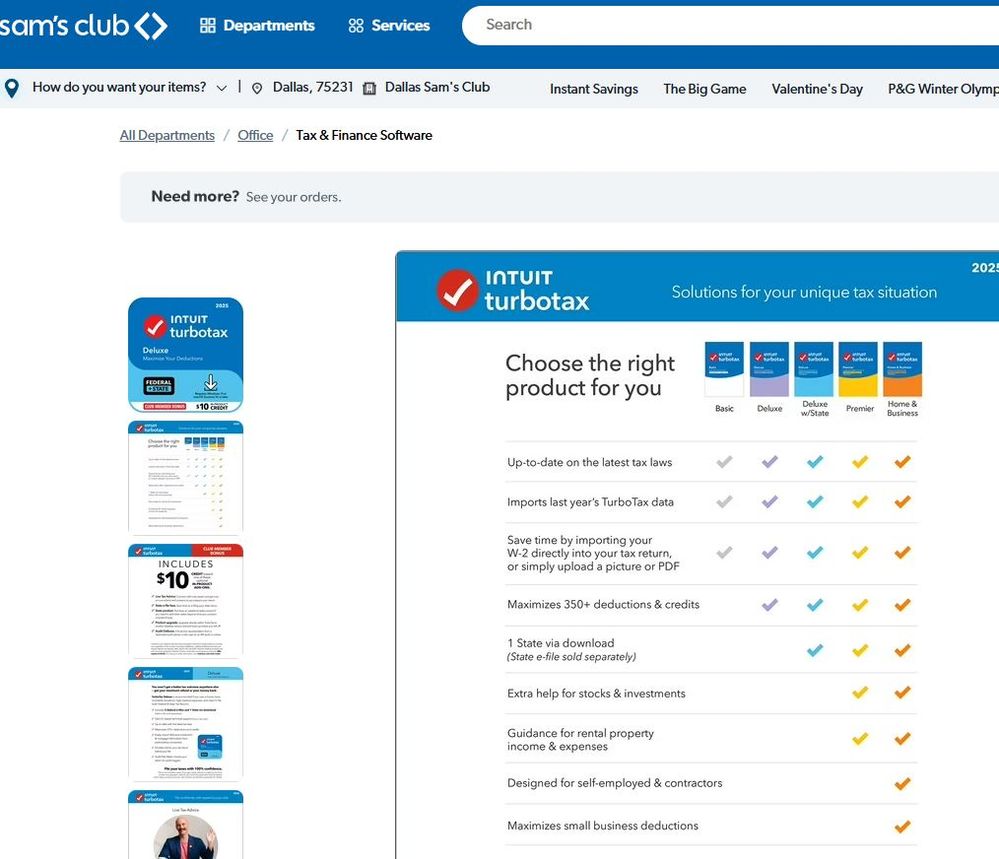
Task: Select the product comparison chart thumbnail
Action: coord(186,478)
